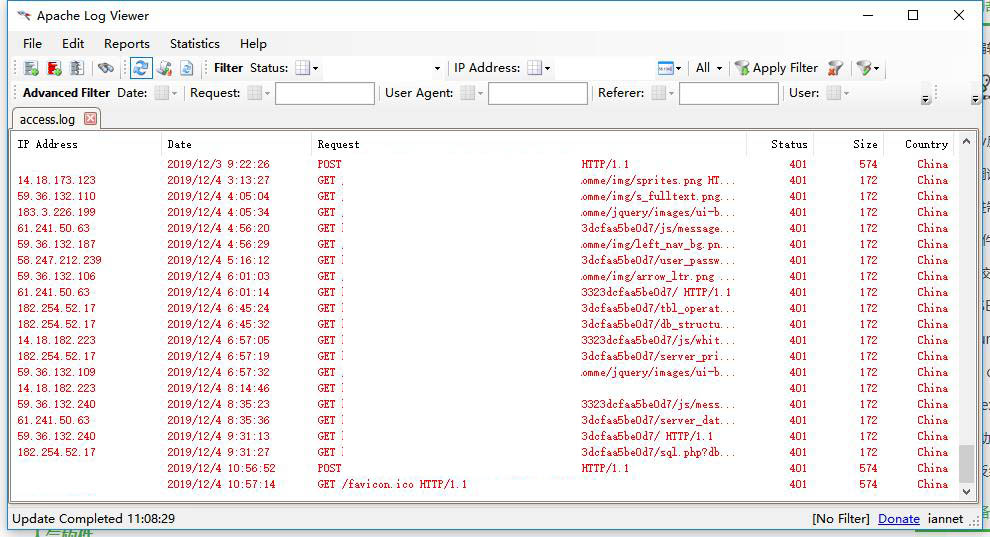Open the User Agent filter dropdown arrow
The height and width of the screenshot is (537, 990).
(x=480, y=93)
